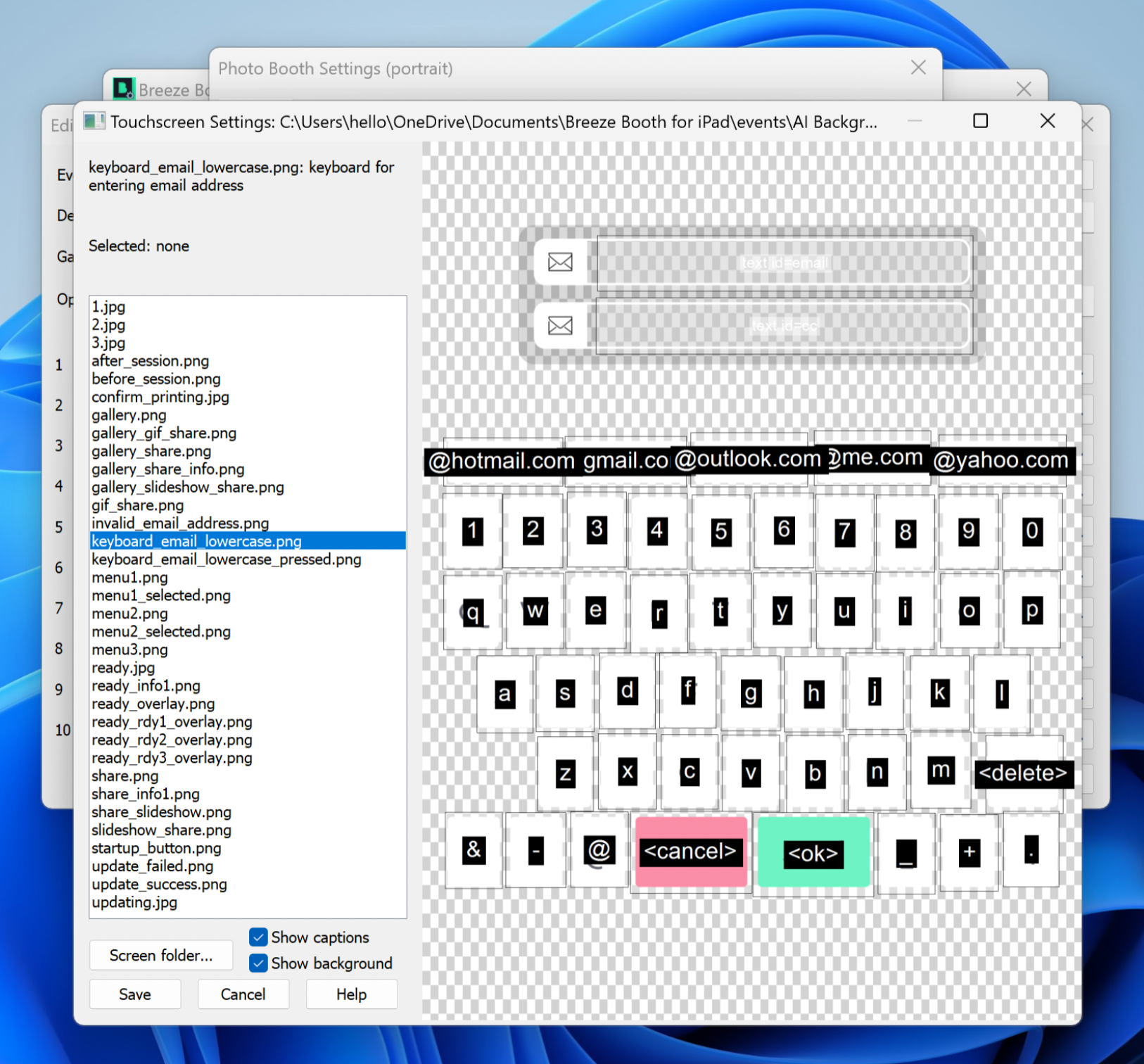Click the plus key on bottom row
The image size is (1144, 1064).
click(x=969, y=851)
